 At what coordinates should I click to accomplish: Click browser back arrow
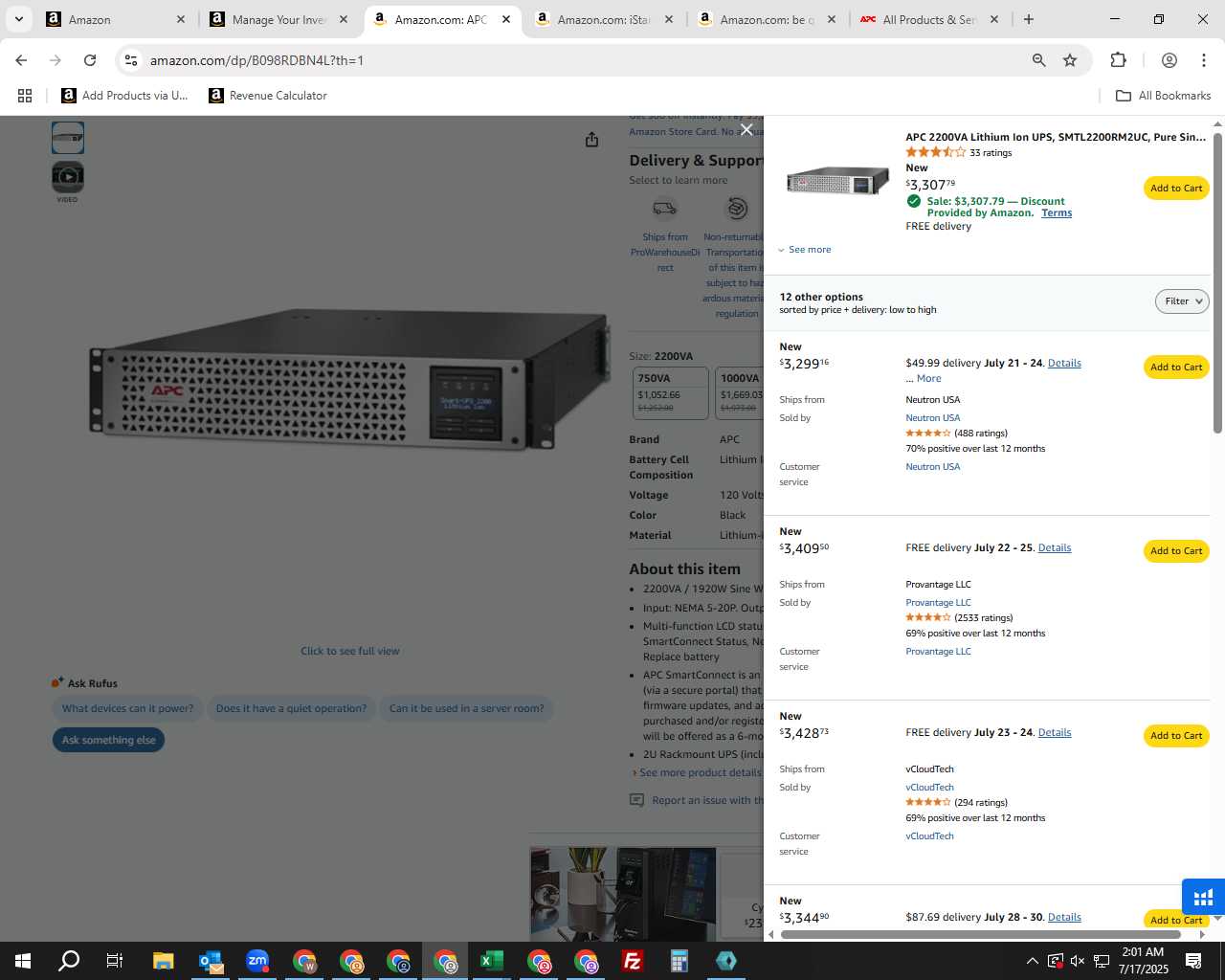point(21,60)
